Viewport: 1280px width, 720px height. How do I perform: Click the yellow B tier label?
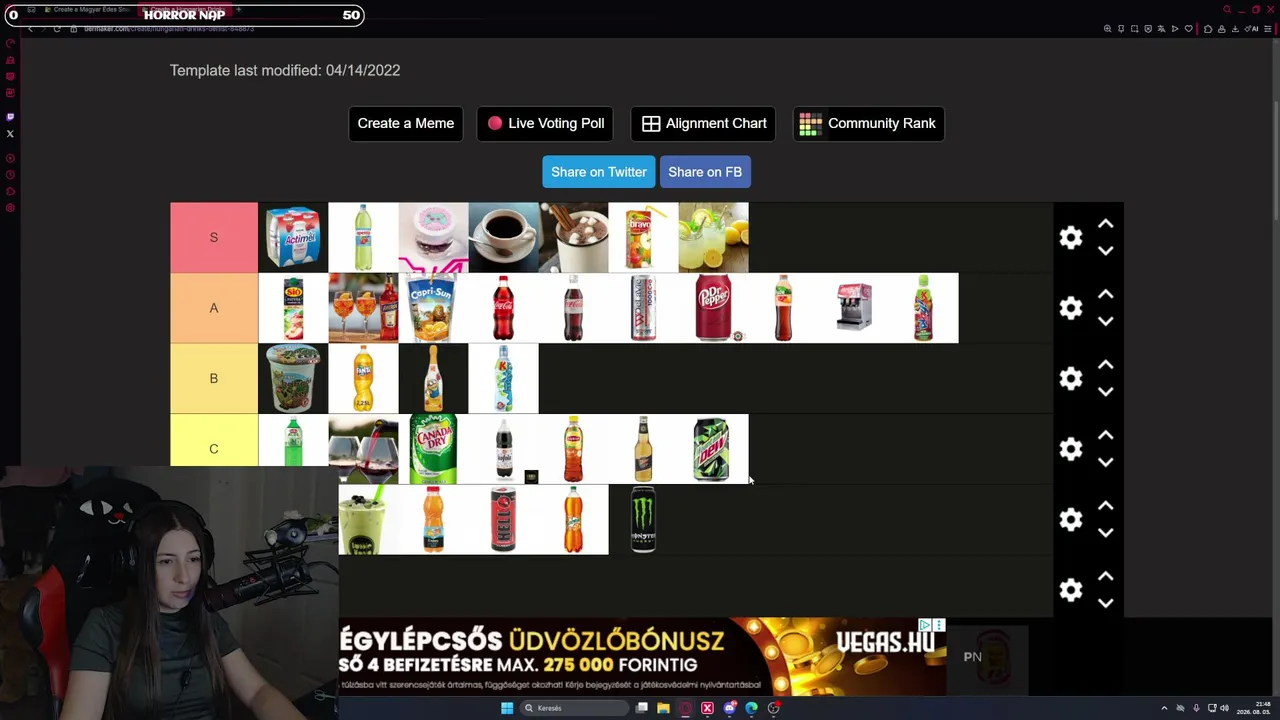pos(214,378)
